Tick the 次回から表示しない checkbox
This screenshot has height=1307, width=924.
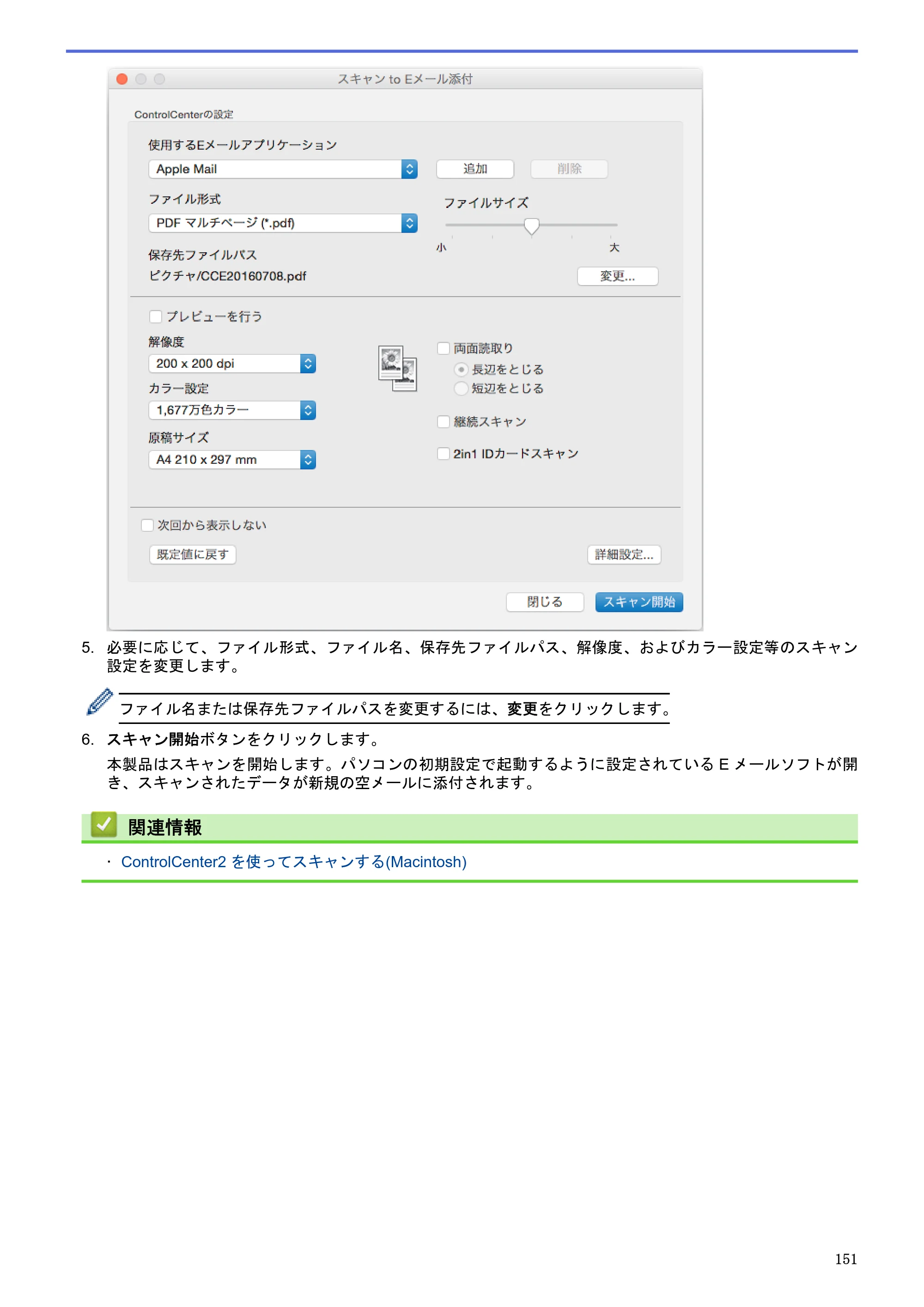tap(147, 525)
